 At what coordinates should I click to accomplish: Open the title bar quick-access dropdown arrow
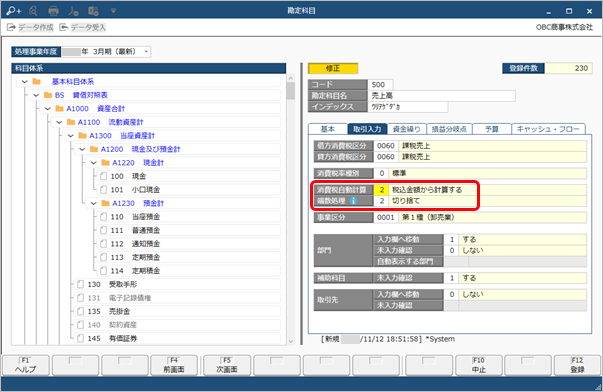[x=113, y=11]
